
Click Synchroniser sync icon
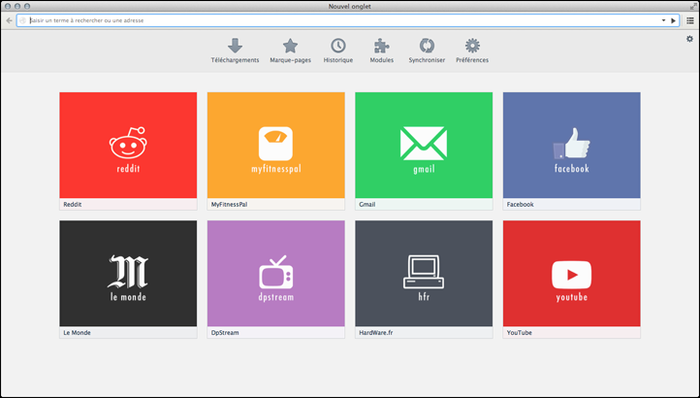pos(427,46)
